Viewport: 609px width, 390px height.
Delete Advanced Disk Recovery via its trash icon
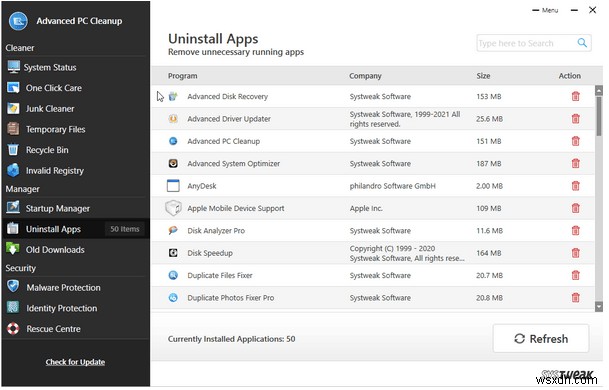[575, 96]
